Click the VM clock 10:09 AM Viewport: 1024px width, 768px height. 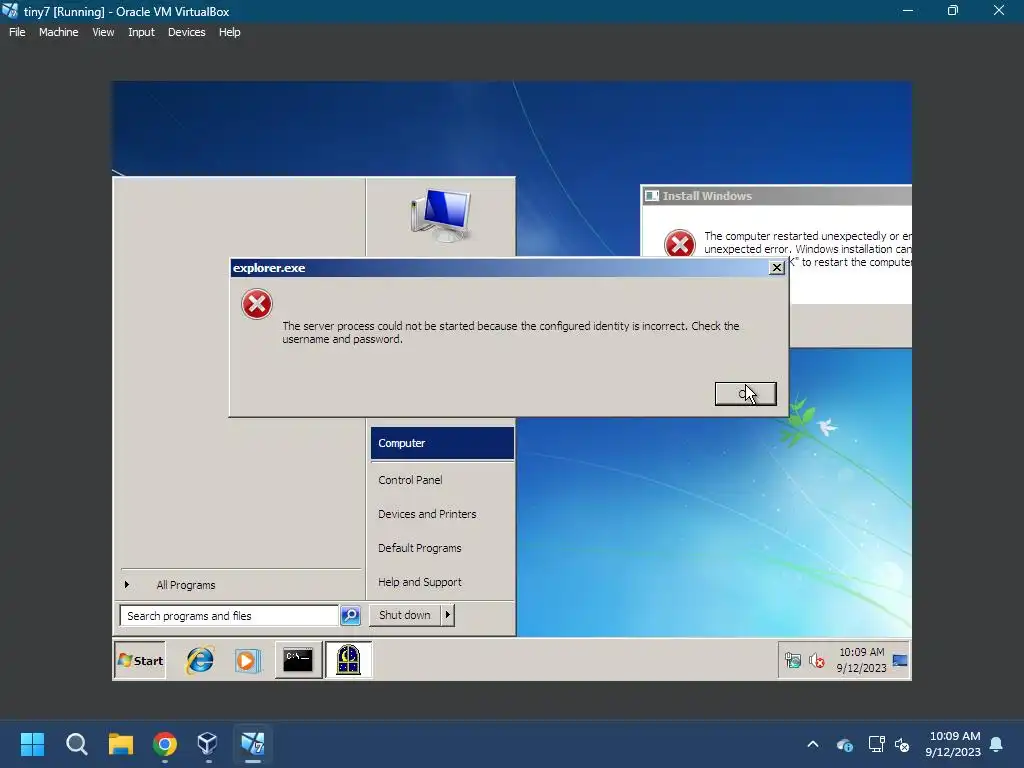pos(861,652)
